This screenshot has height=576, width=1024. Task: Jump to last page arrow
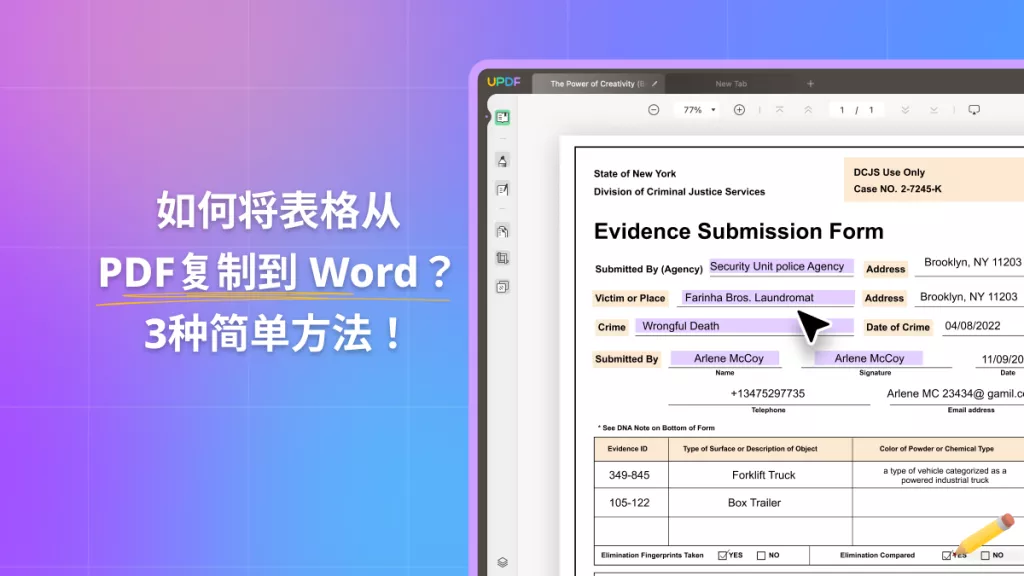click(x=934, y=110)
